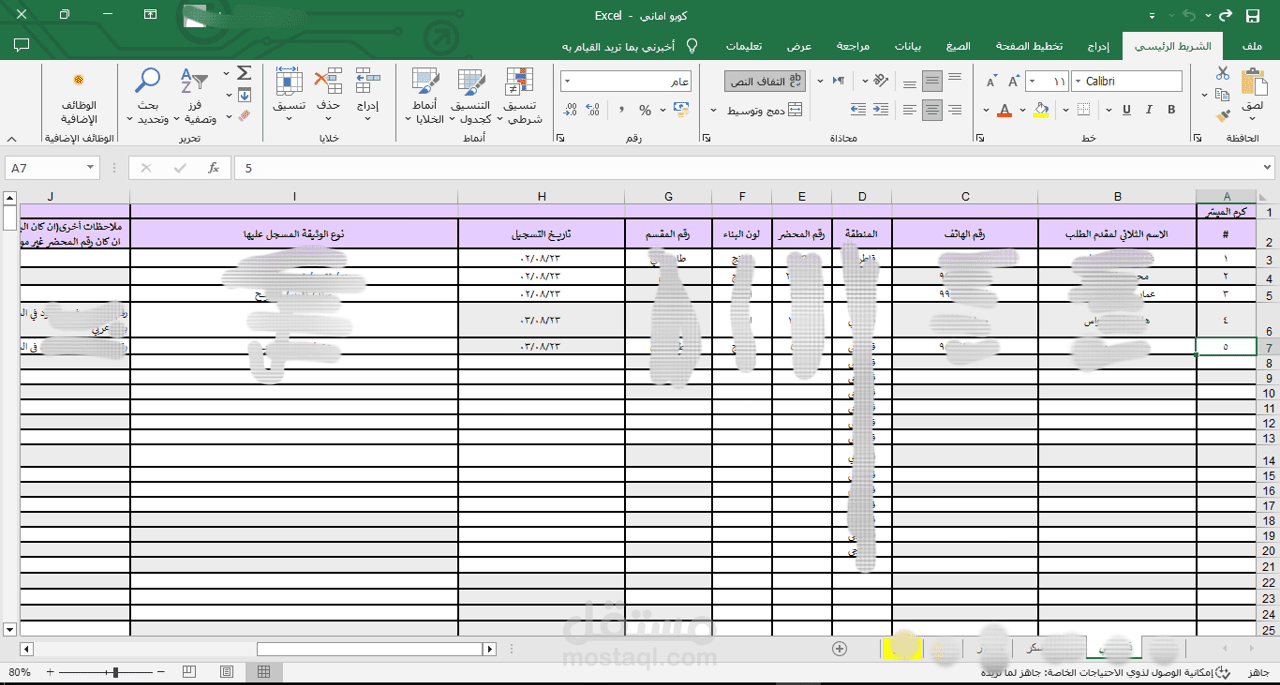Apply the red font color
This screenshot has width=1280, height=685.
pos(1004,110)
